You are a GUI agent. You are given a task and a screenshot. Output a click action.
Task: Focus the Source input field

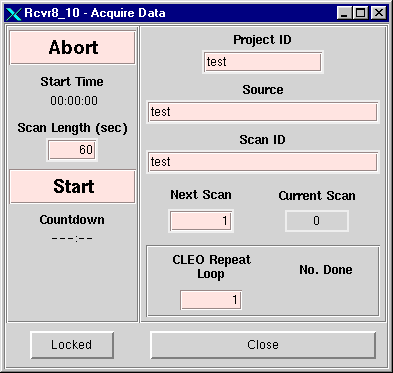[x=263, y=112]
